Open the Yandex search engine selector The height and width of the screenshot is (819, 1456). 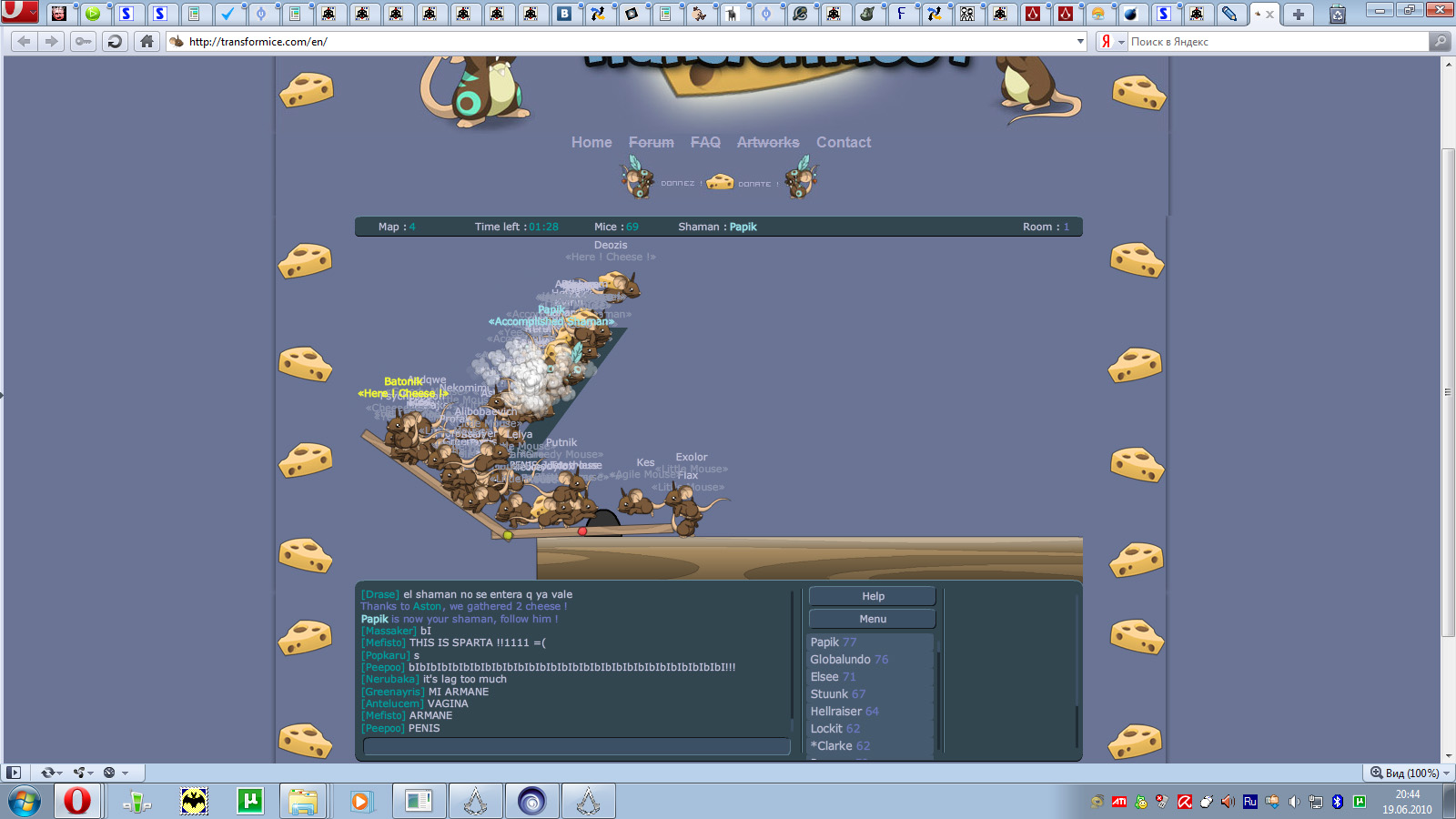[1111, 42]
